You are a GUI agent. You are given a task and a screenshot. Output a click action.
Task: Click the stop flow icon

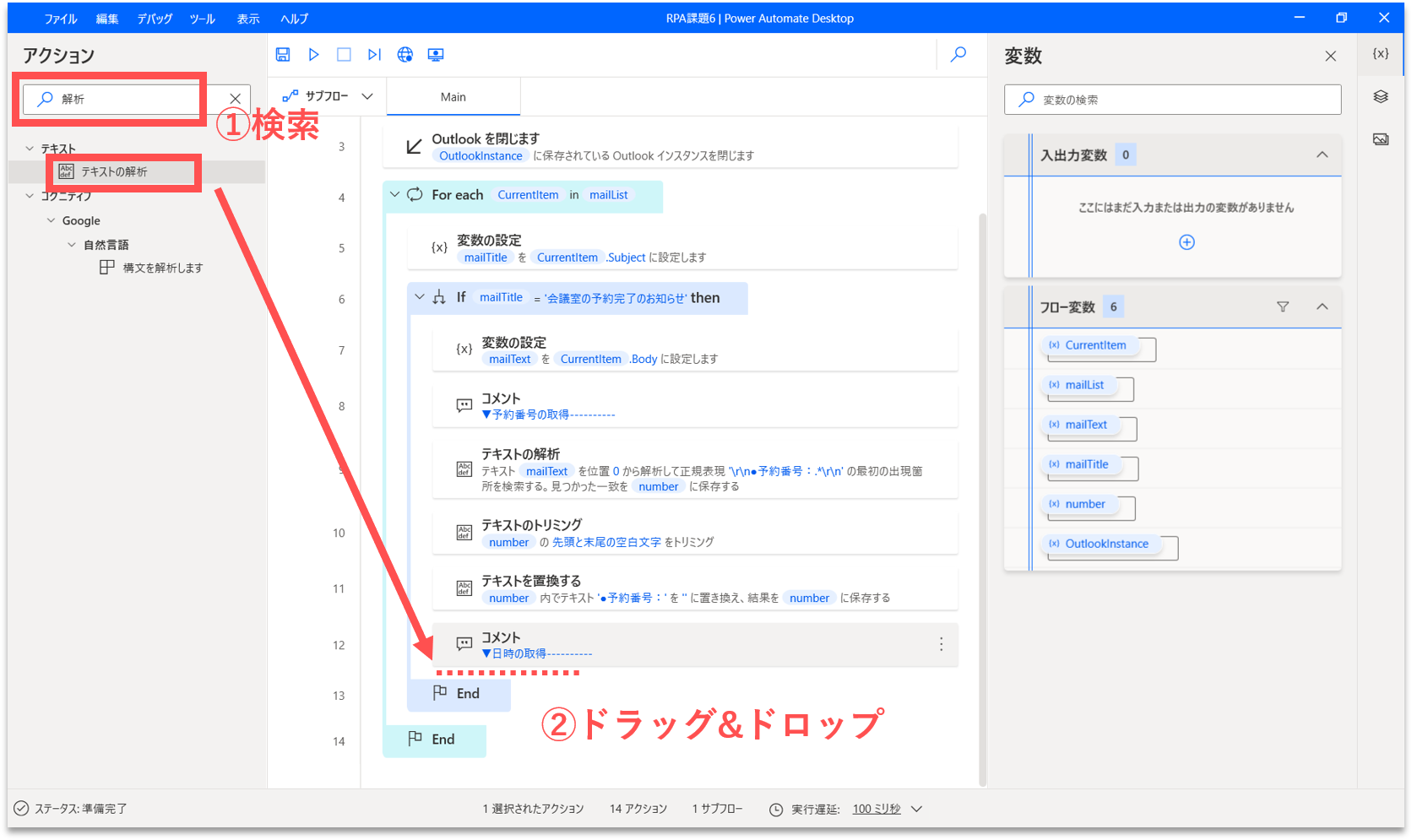click(x=344, y=55)
